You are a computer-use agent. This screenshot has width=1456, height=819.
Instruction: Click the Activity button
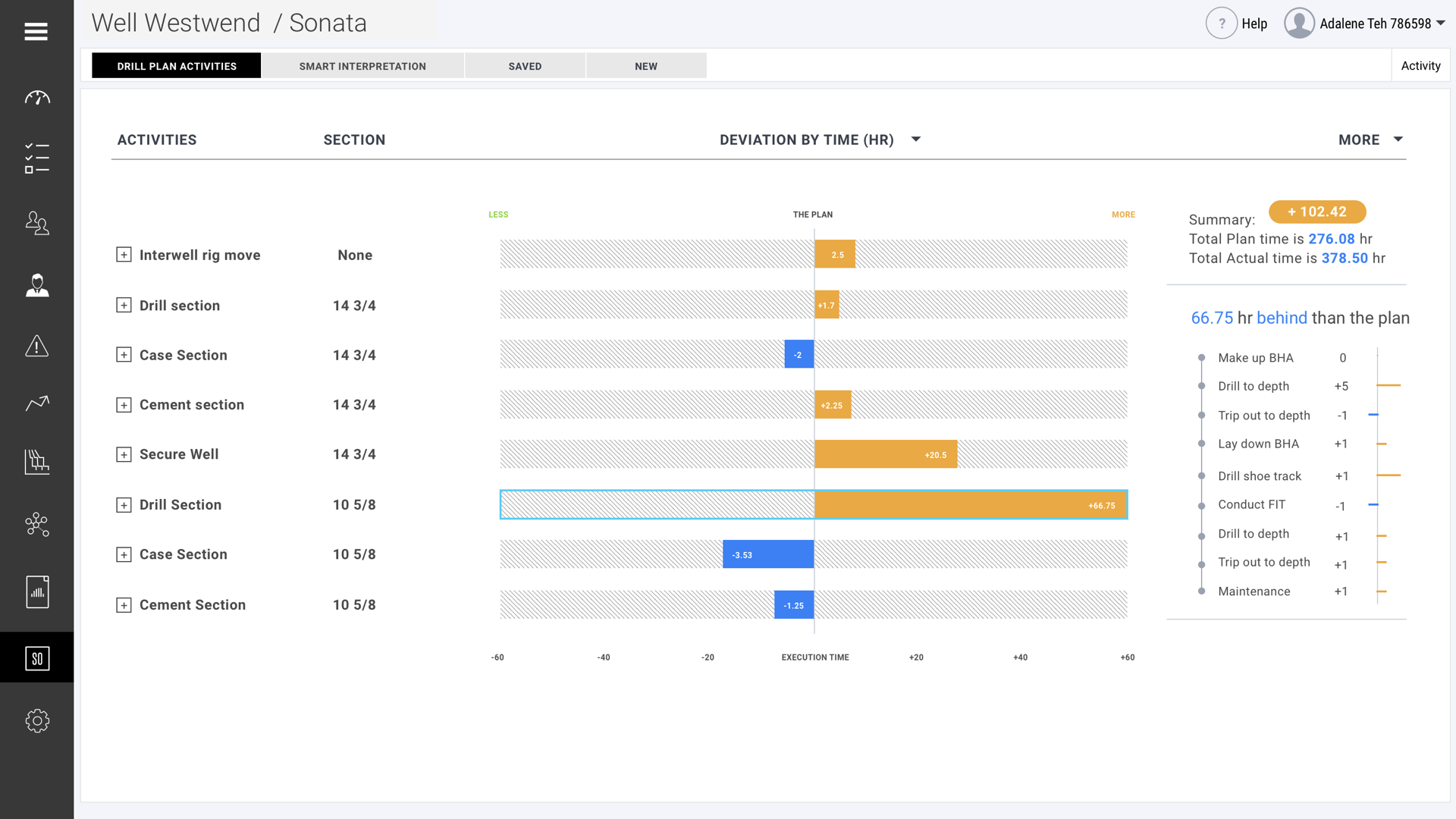click(1420, 66)
